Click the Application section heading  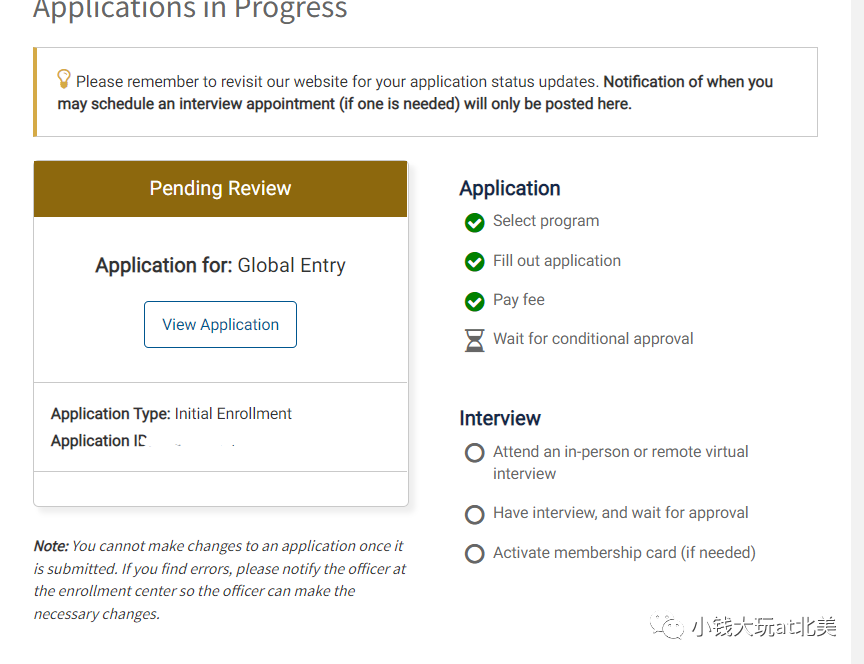point(510,188)
